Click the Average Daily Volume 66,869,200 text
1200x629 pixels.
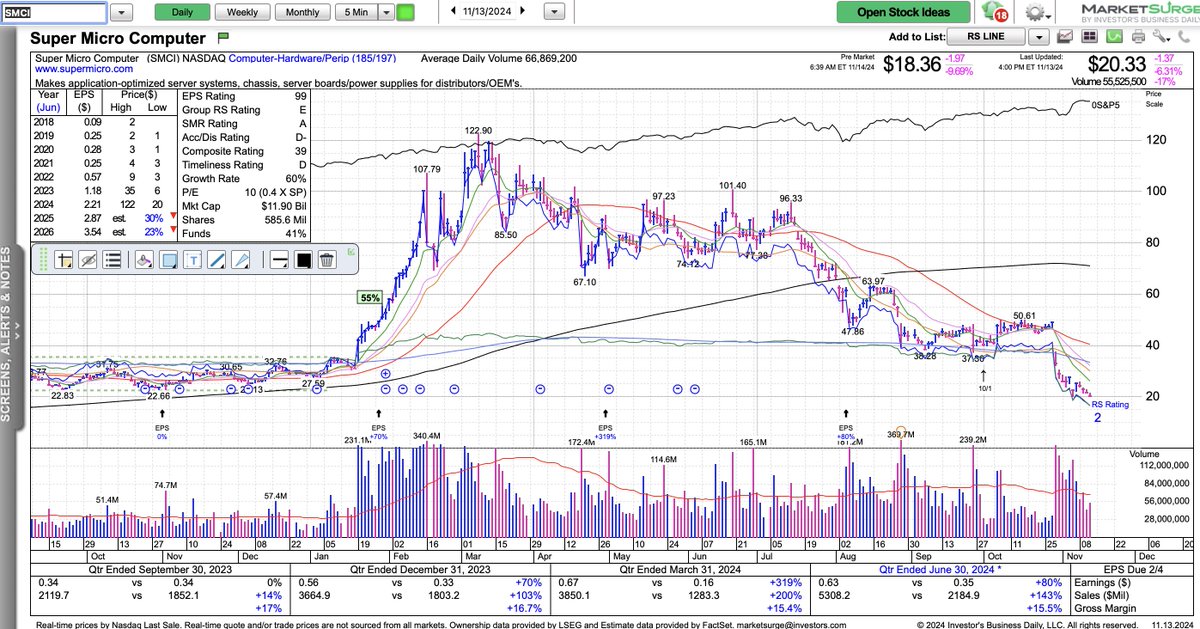pyautogui.click(x=498, y=59)
